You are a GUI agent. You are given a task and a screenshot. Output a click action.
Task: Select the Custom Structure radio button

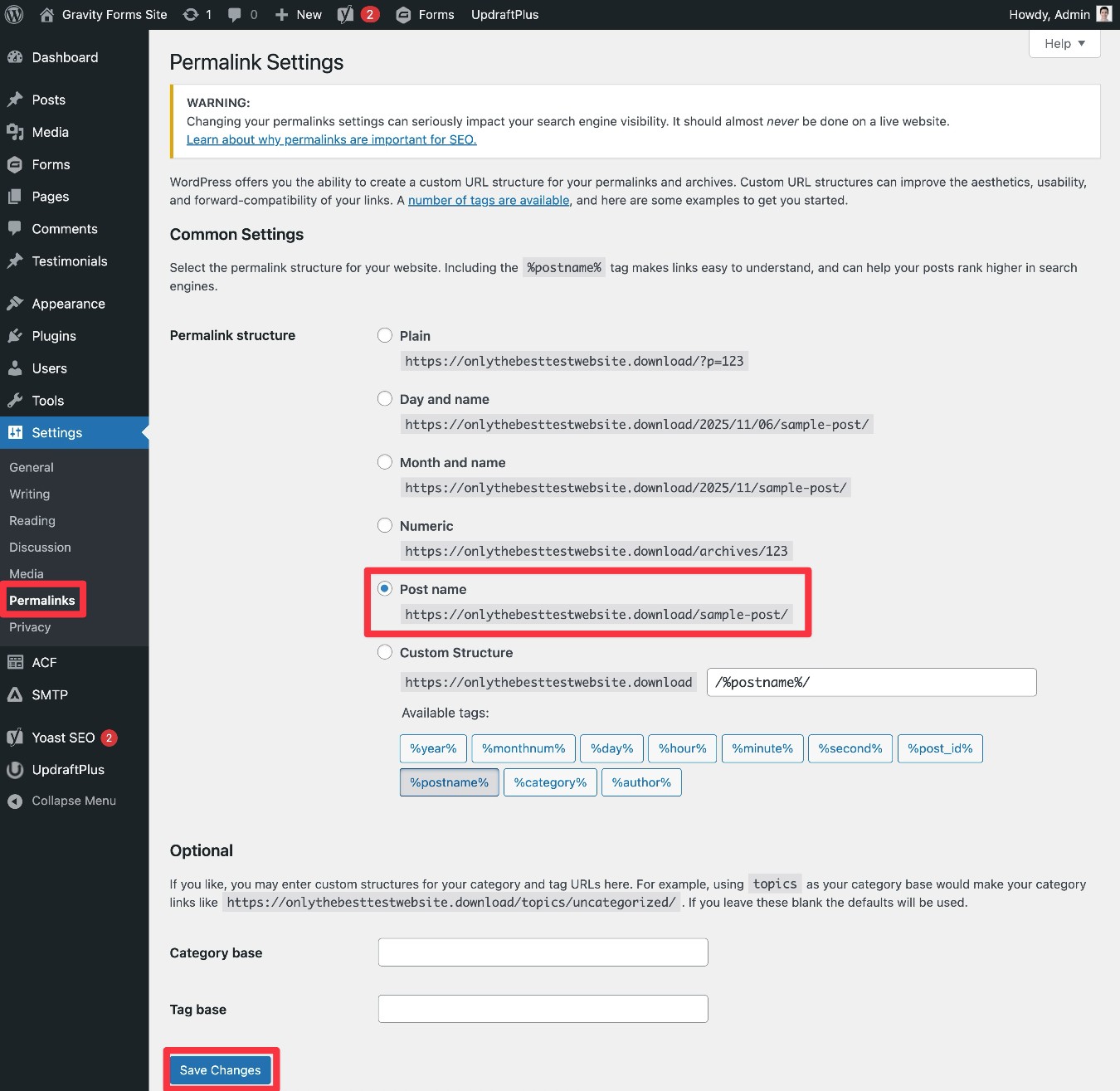coord(385,652)
